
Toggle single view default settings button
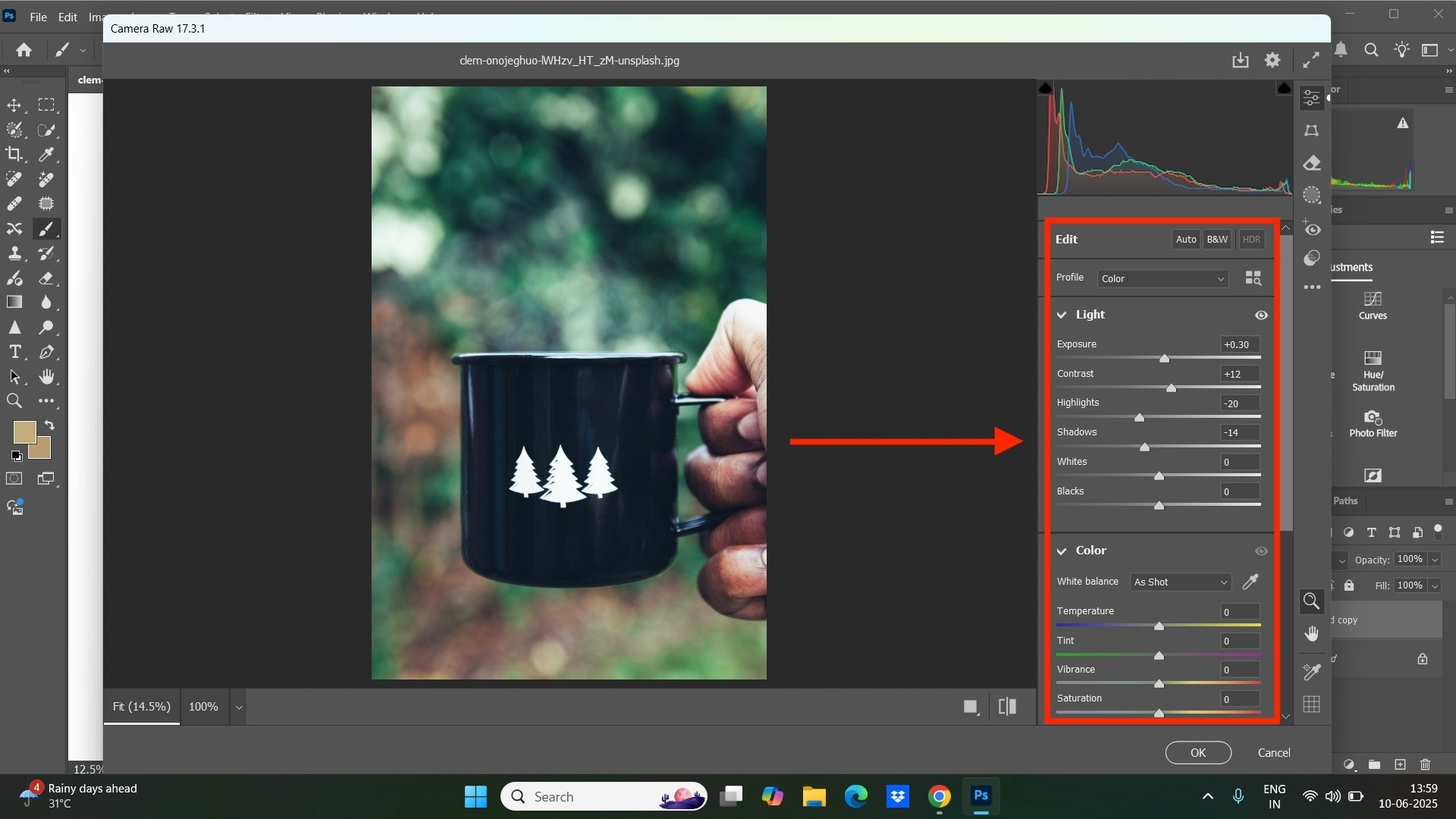click(x=971, y=707)
